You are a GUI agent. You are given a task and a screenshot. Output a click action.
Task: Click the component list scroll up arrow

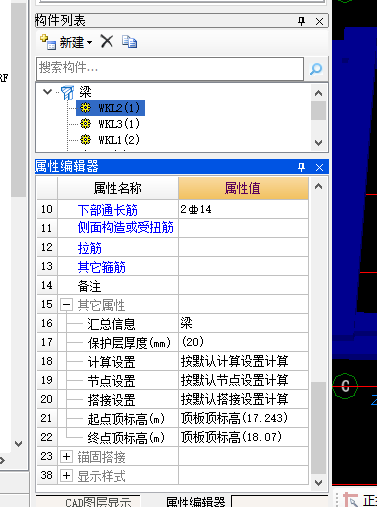(x=318, y=93)
